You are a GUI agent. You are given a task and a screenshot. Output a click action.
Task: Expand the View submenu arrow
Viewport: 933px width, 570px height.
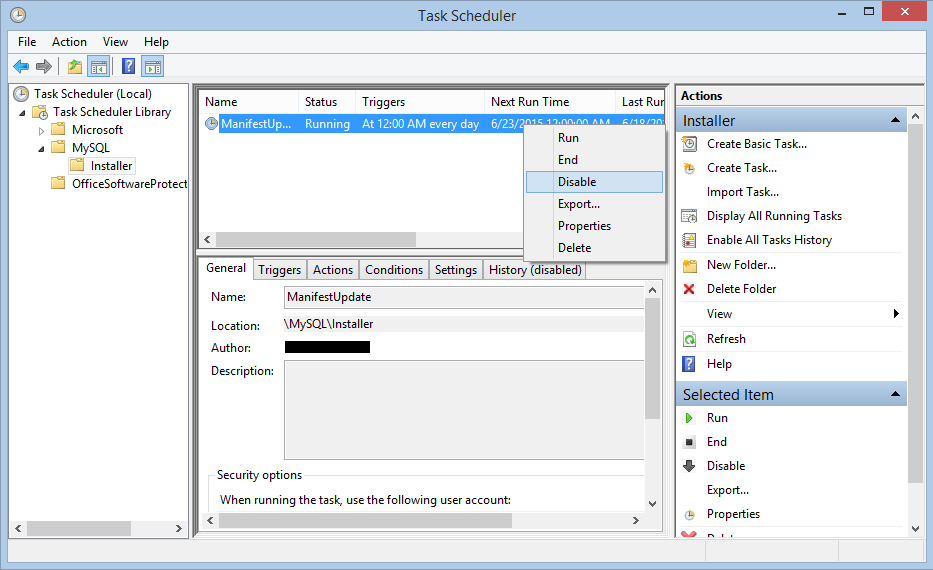(x=896, y=314)
